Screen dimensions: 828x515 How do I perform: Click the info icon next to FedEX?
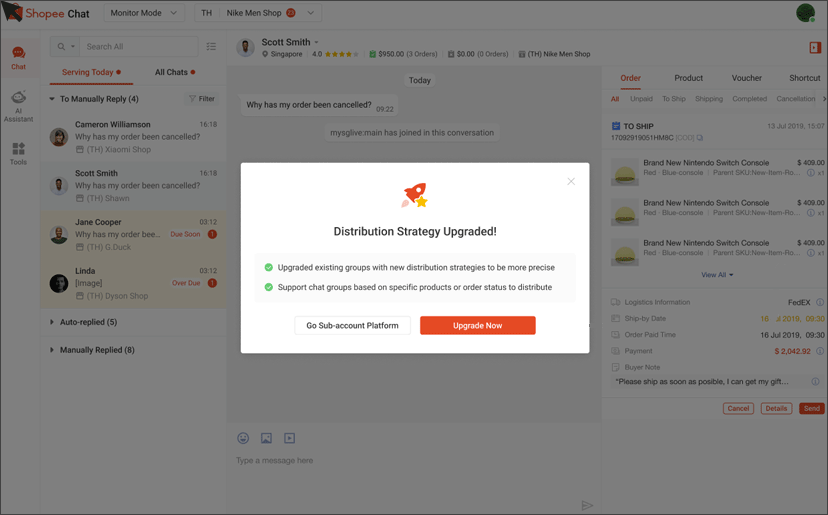pos(820,302)
